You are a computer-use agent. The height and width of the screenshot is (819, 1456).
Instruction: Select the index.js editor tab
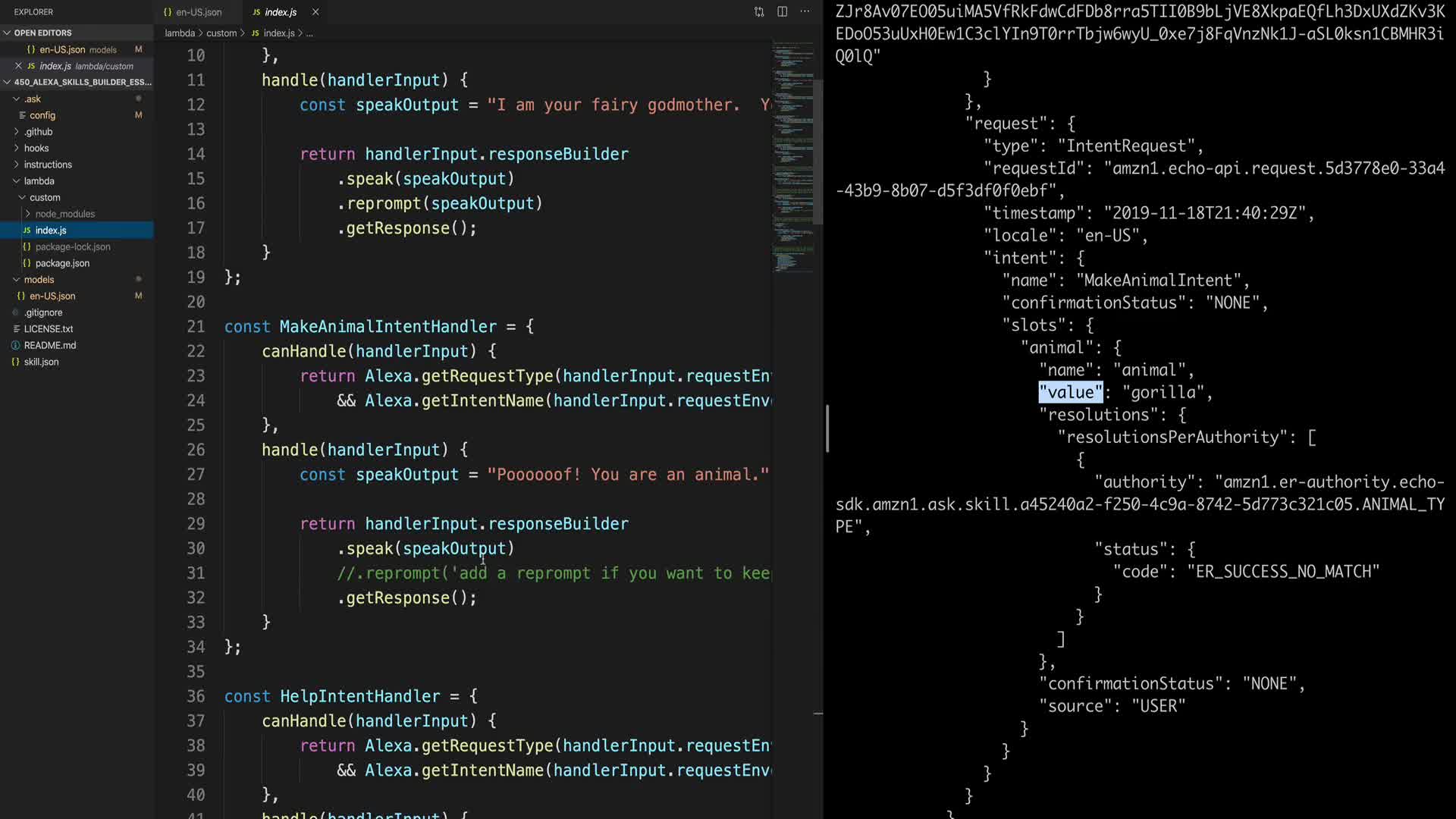280,12
